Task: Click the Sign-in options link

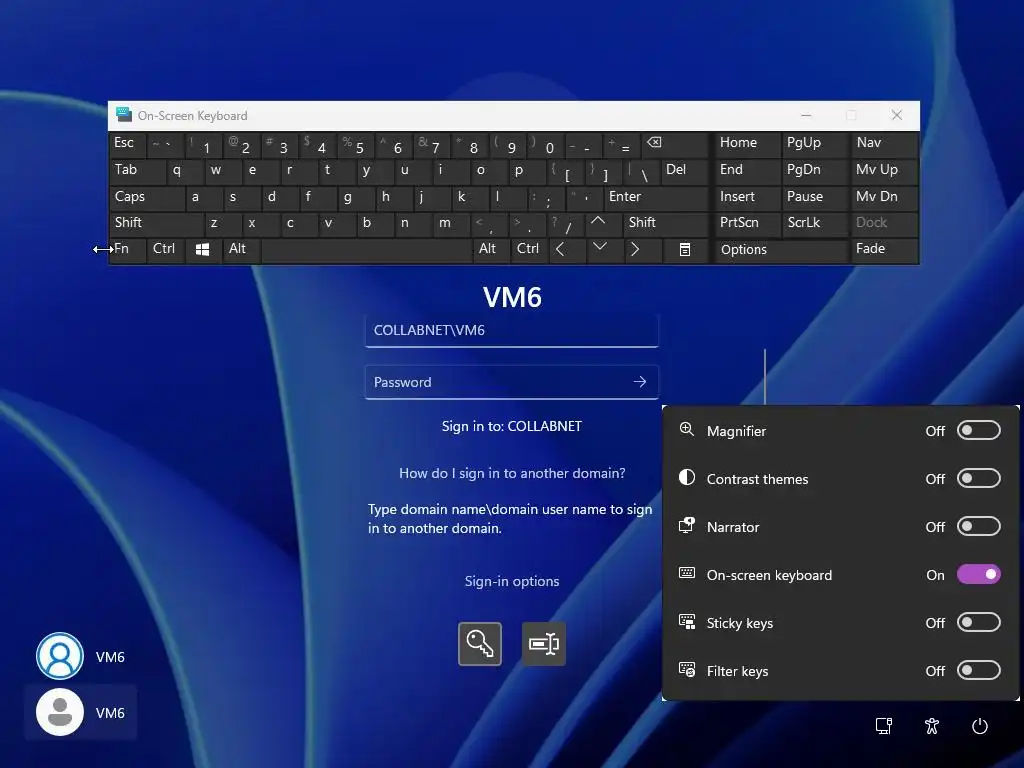Action: point(511,581)
